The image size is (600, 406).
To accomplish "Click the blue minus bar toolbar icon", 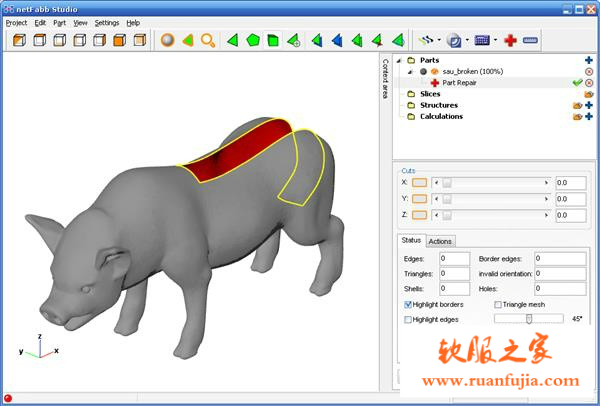I will click(x=530, y=40).
